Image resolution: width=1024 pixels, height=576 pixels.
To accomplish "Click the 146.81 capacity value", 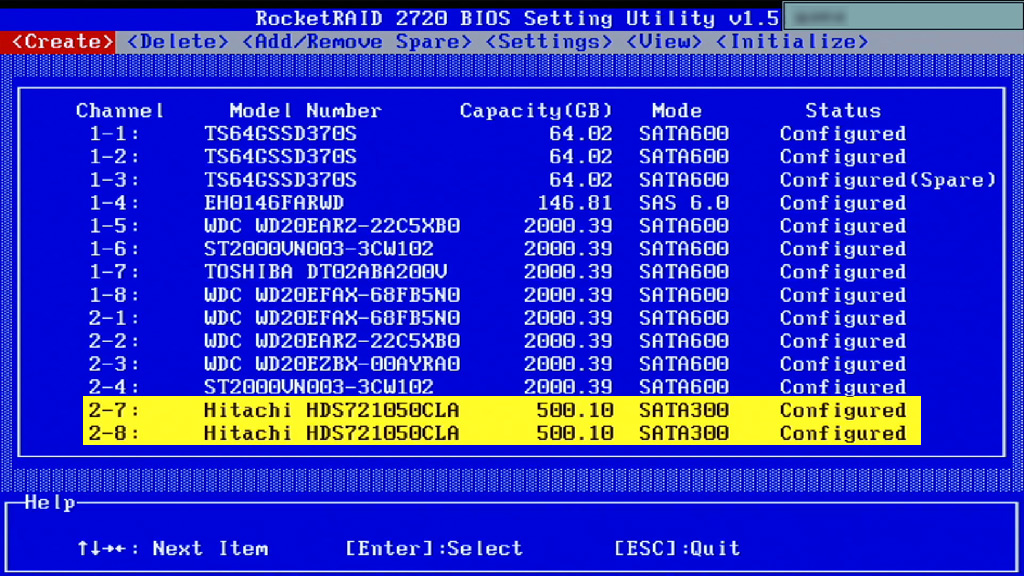I will pyautogui.click(x=575, y=203).
